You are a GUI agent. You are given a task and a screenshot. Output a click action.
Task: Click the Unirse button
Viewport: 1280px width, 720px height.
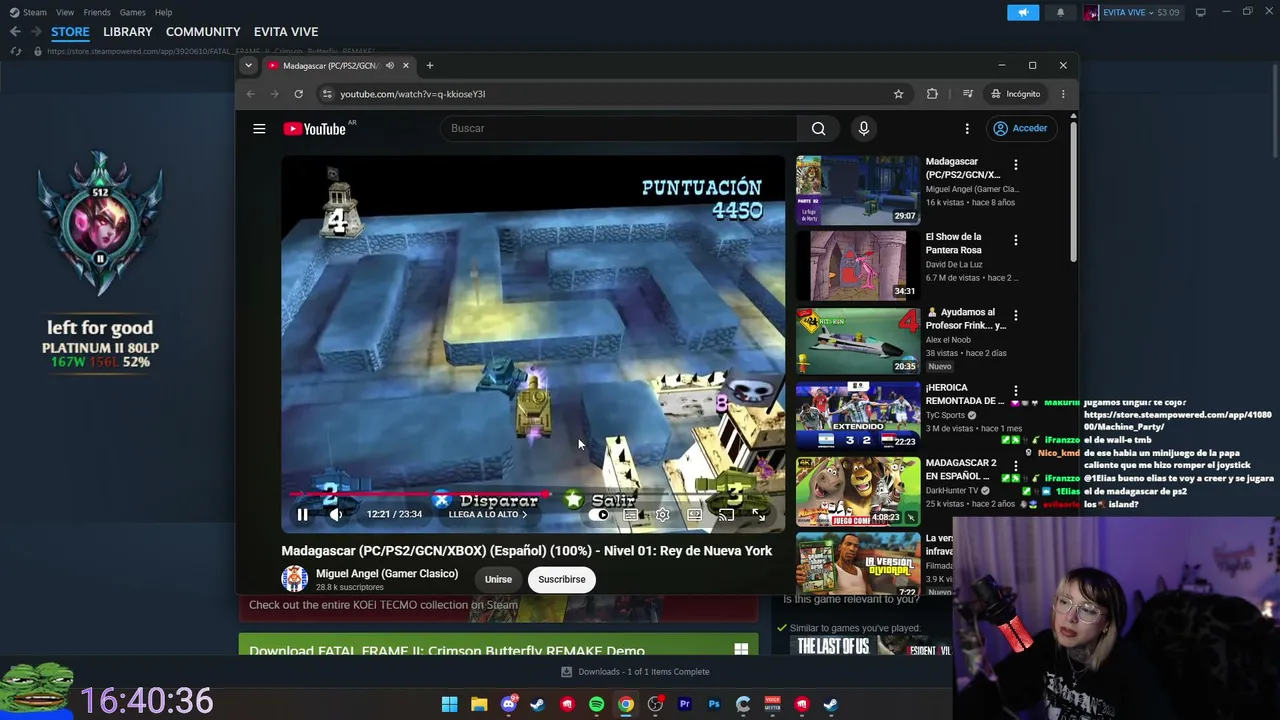(498, 579)
